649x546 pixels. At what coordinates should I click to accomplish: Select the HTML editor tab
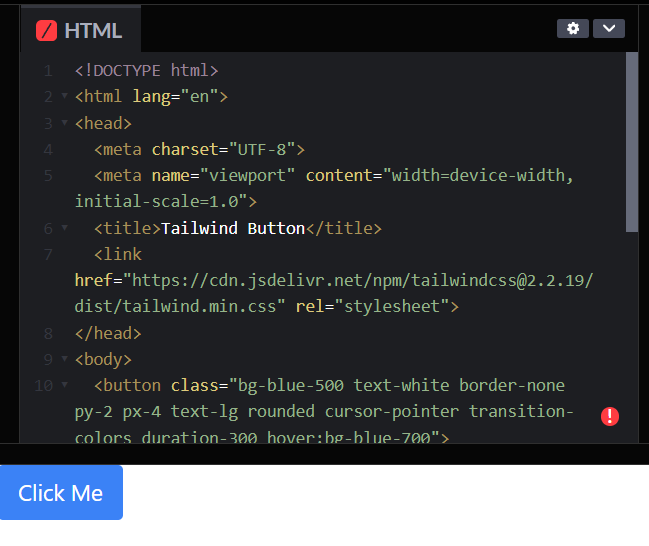click(81, 30)
